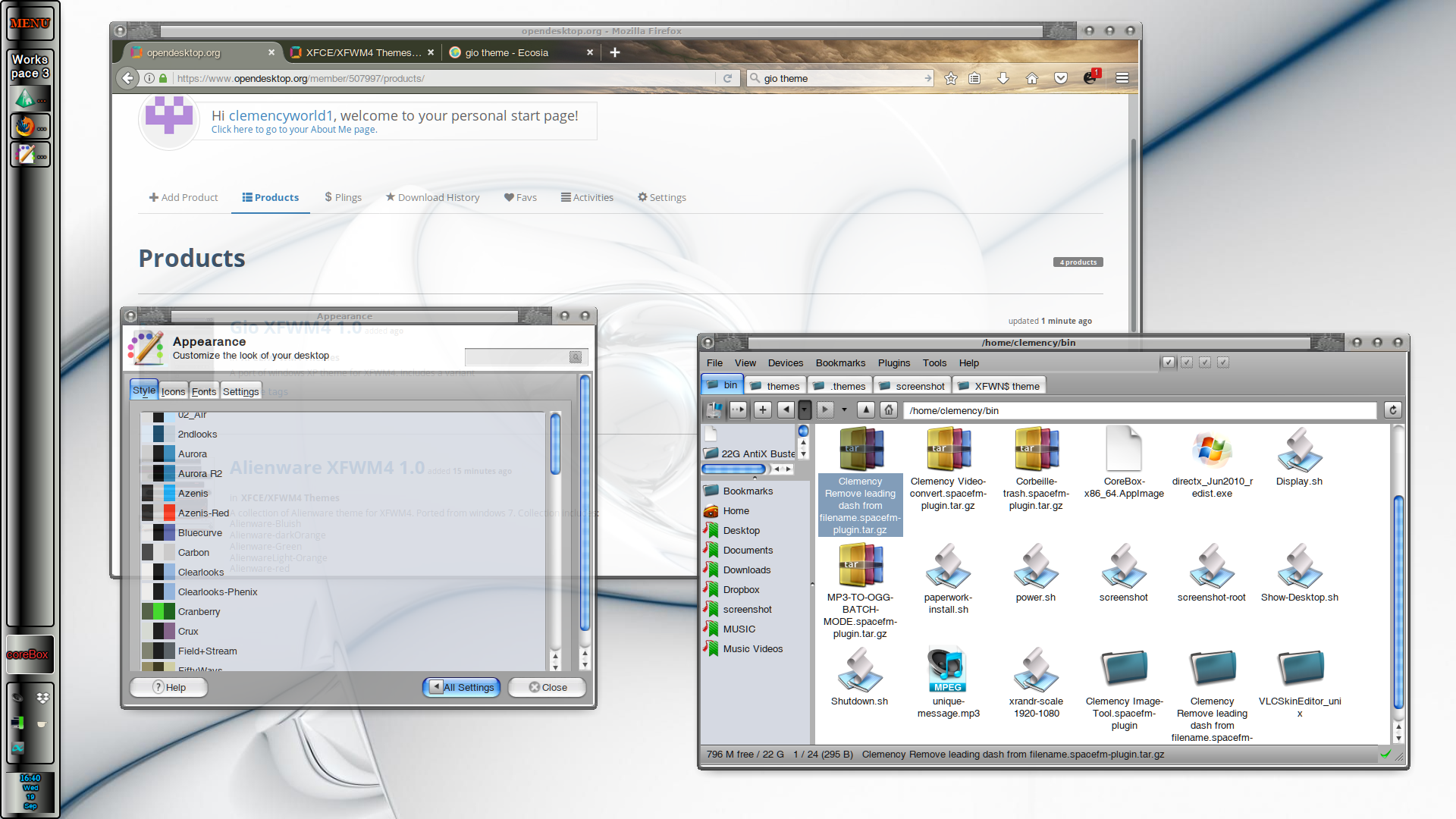Open Download History page
The width and height of the screenshot is (1456, 819).
(x=432, y=197)
